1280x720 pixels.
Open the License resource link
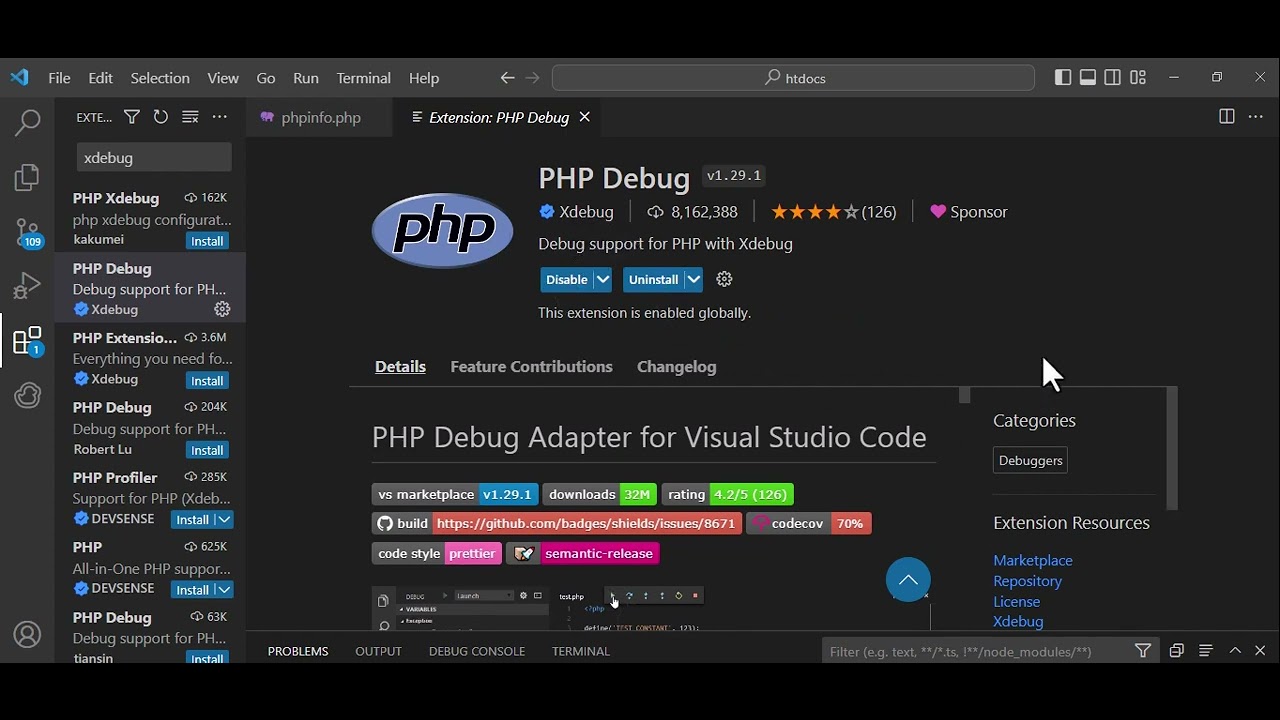click(1016, 602)
